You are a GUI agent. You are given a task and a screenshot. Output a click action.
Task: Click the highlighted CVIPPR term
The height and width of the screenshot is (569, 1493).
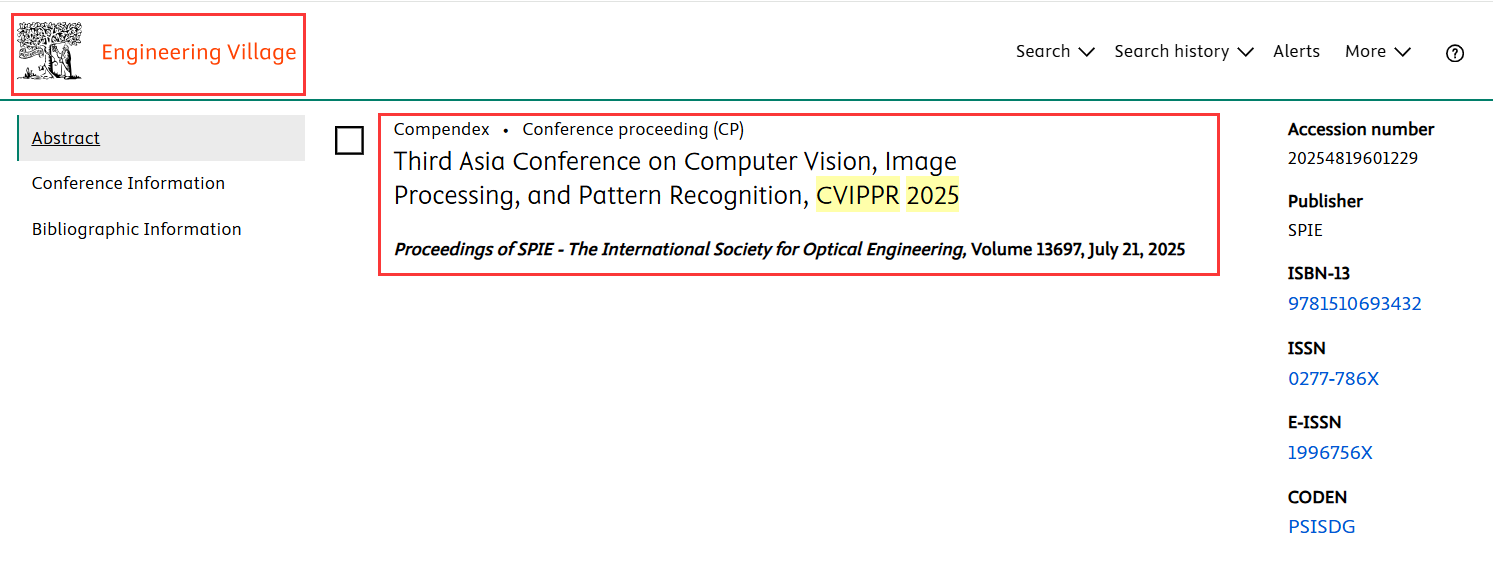(x=857, y=196)
